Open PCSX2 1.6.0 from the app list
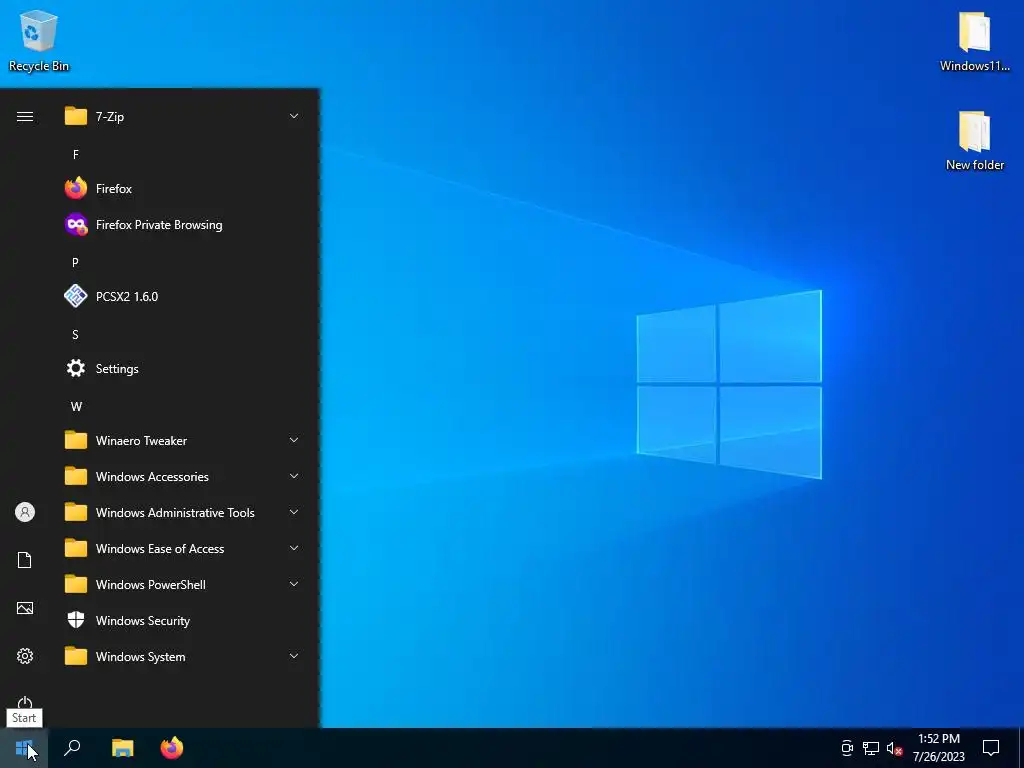This screenshot has height=768, width=1024. point(184,296)
